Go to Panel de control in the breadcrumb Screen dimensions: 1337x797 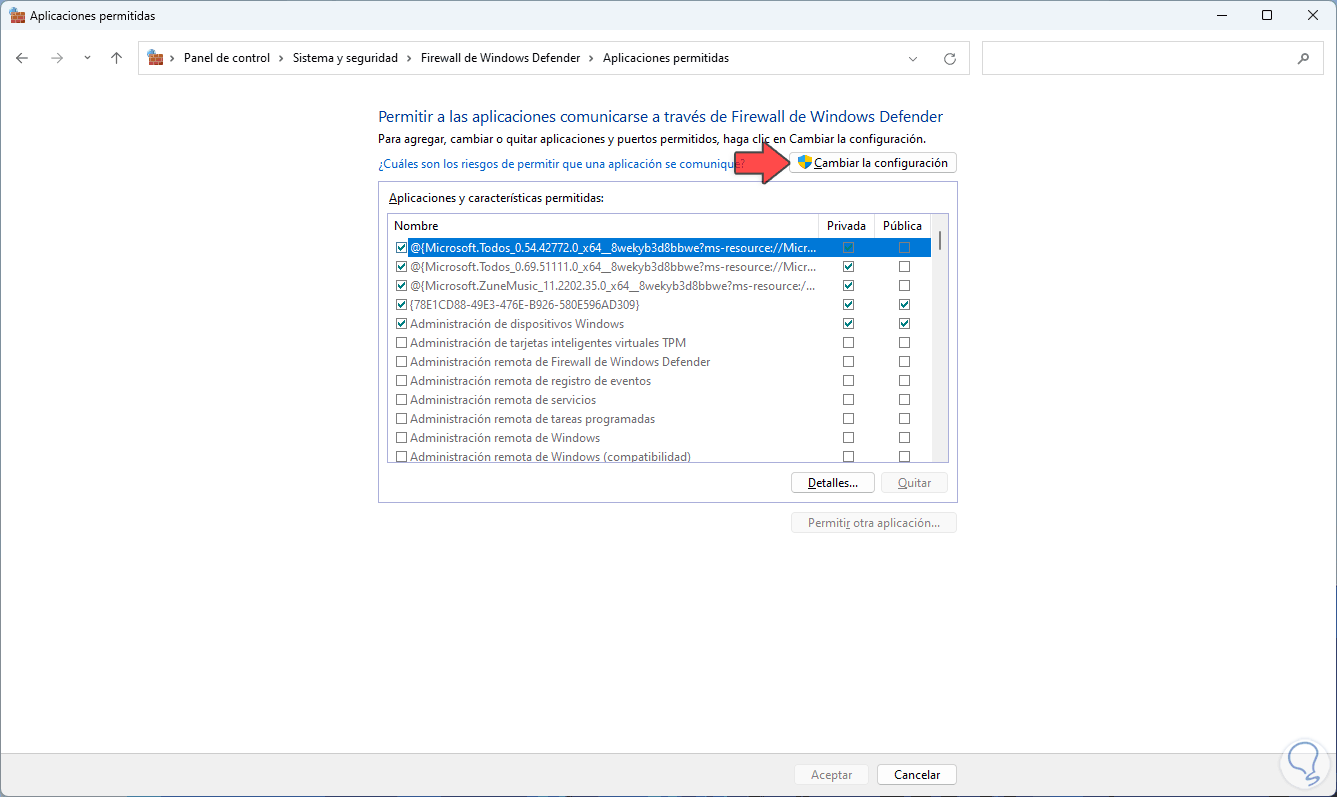227,58
